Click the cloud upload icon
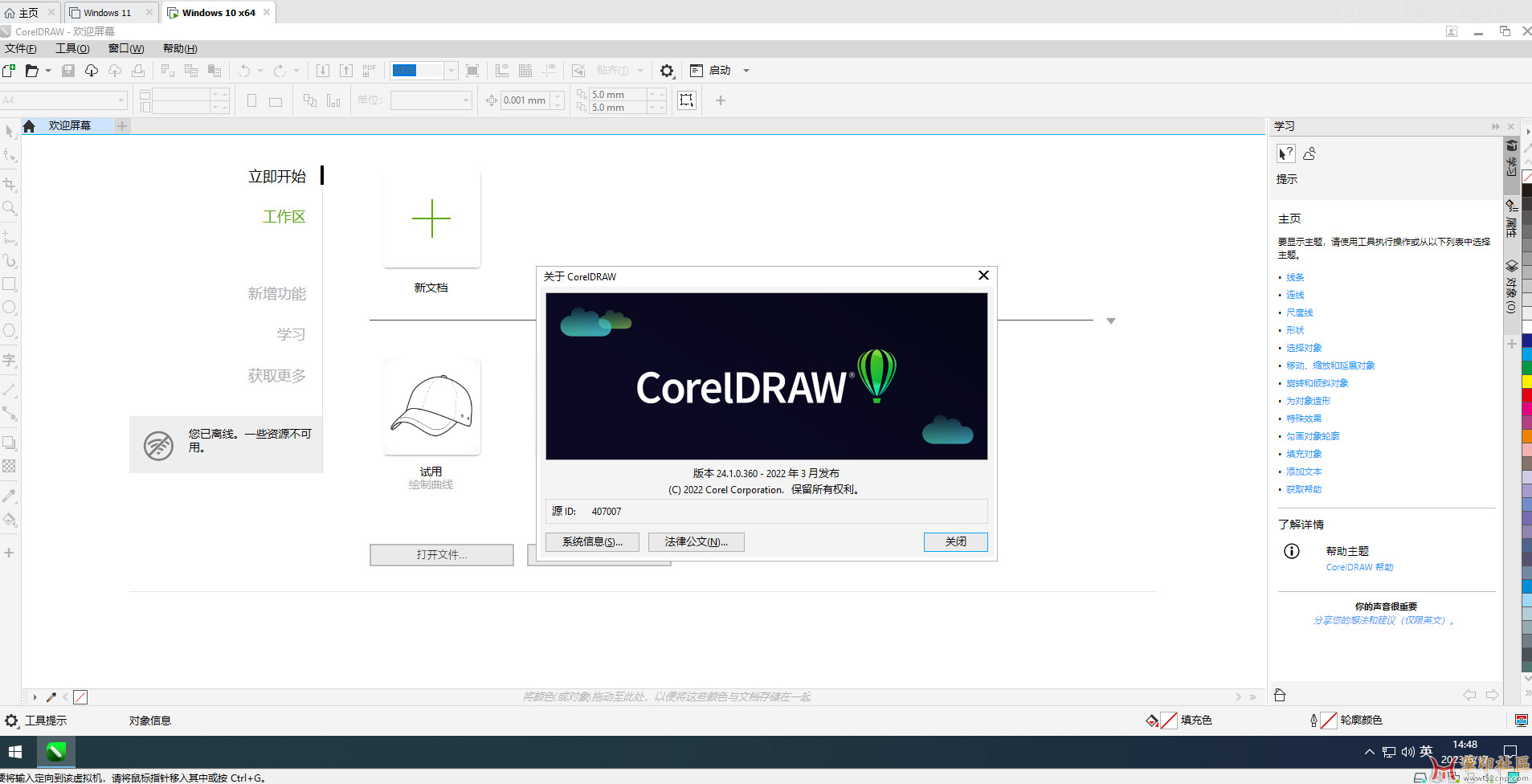Screen dimensions: 1532x784 point(115,71)
